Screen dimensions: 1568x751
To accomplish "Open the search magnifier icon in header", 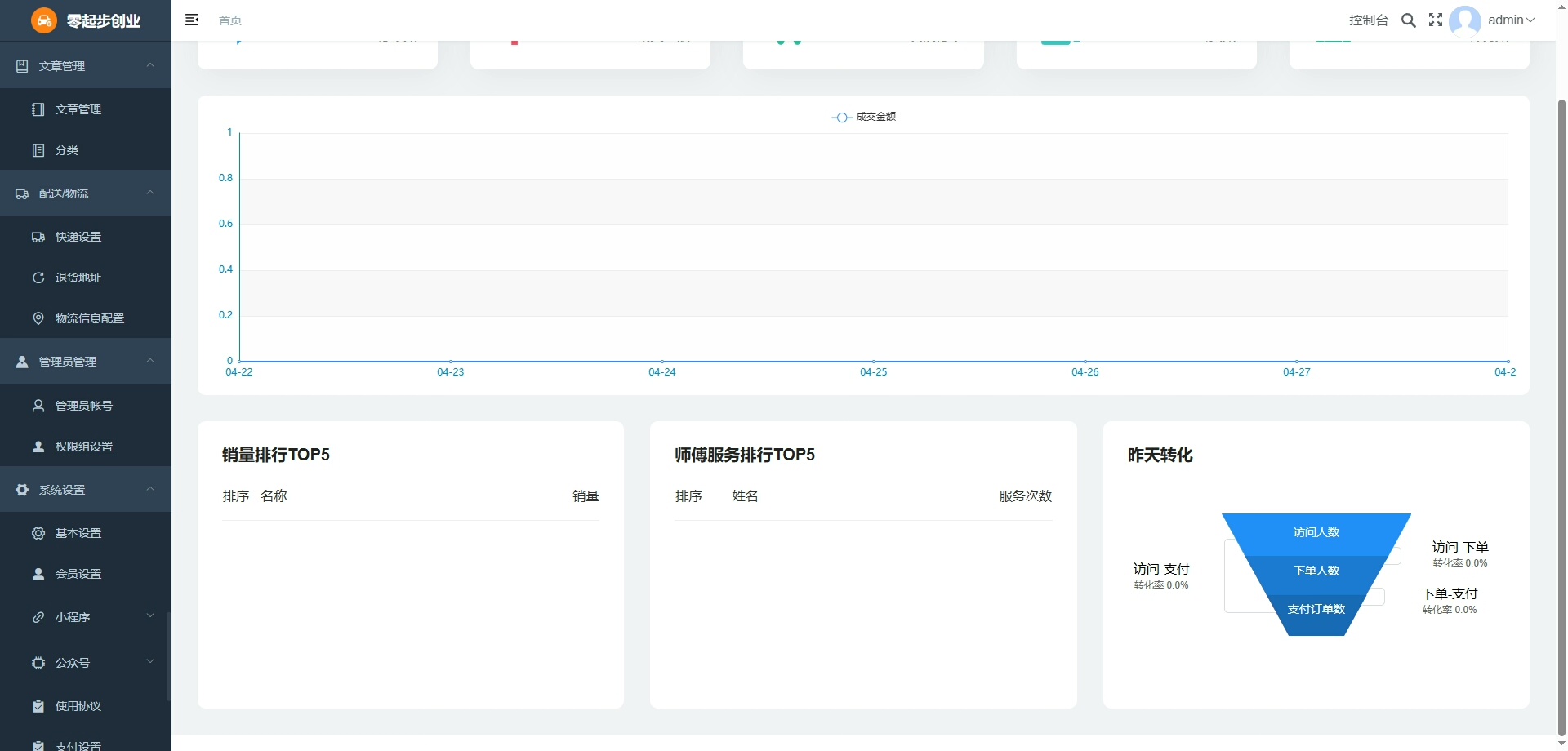I will coord(1408,20).
